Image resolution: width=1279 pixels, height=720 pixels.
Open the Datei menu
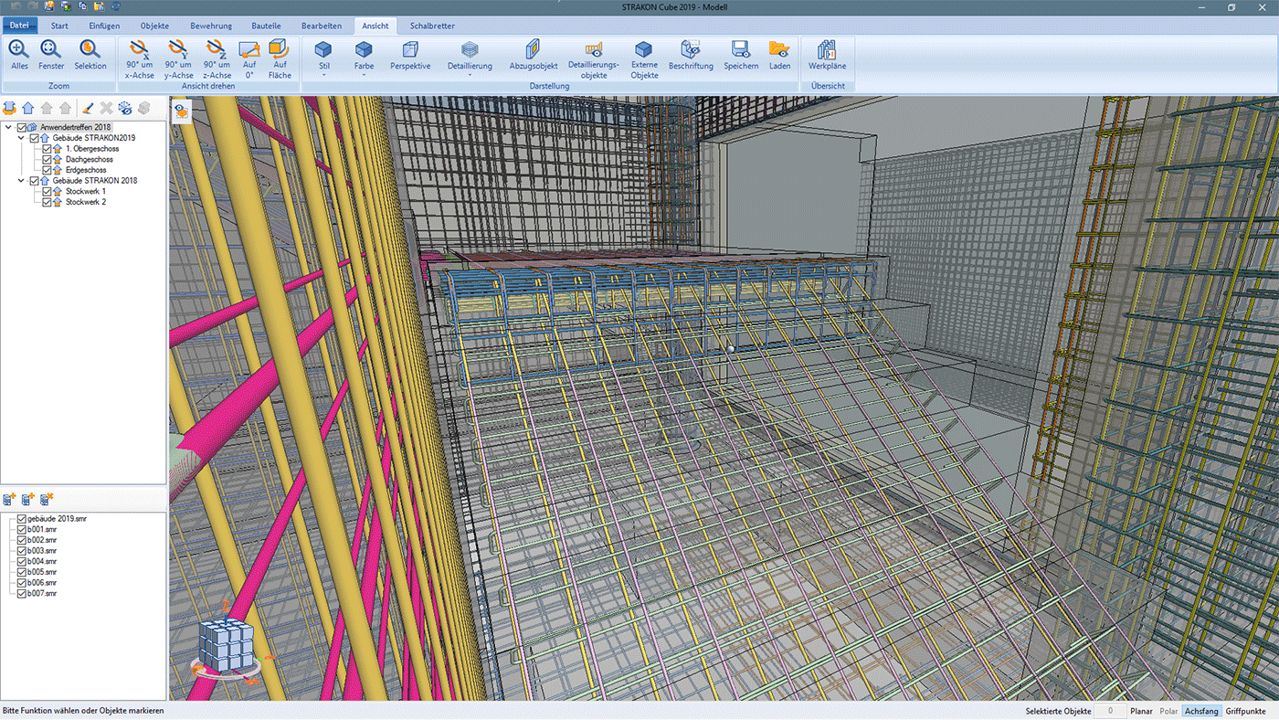(20, 25)
